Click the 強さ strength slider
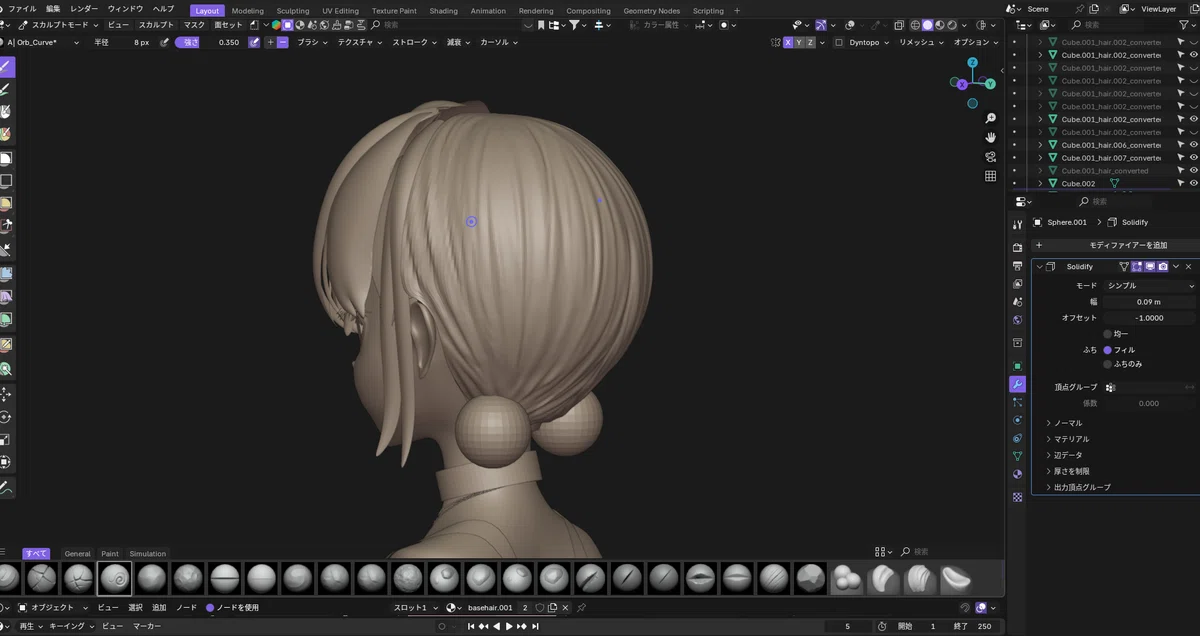This screenshot has width=1200, height=636. pos(209,42)
